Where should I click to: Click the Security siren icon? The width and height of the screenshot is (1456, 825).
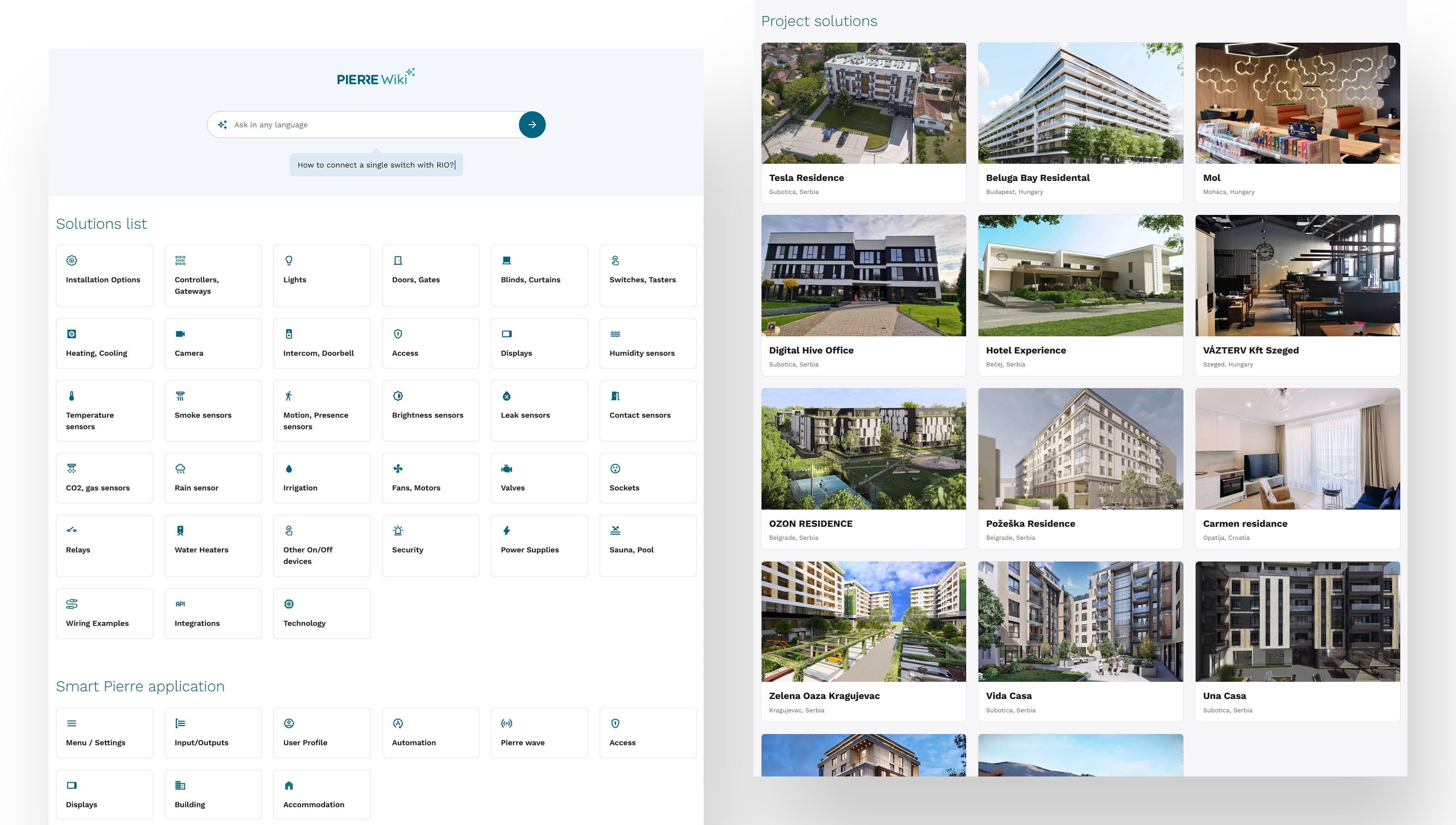pyautogui.click(x=398, y=531)
